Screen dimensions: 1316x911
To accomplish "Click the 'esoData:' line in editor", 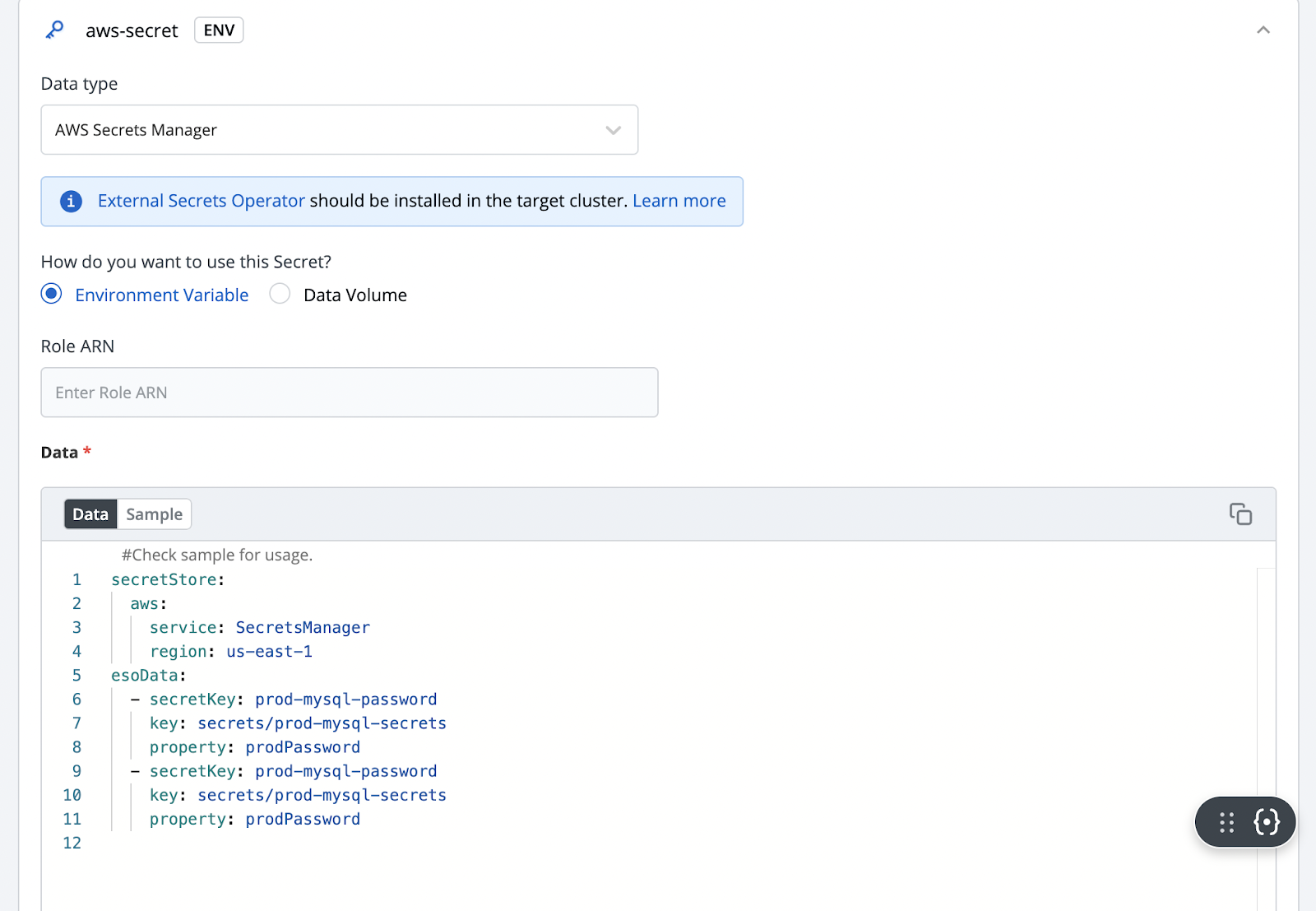I will click(x=149, y=675).
